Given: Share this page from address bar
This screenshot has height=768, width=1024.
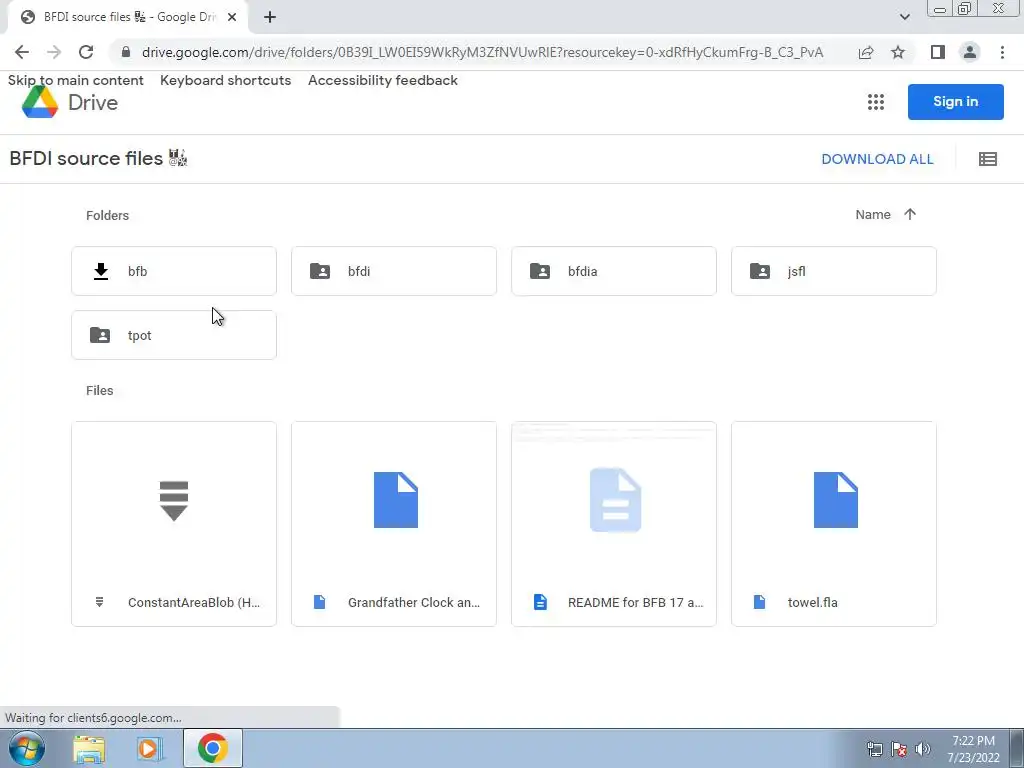Looking at the screenshot, I should 866,52.
